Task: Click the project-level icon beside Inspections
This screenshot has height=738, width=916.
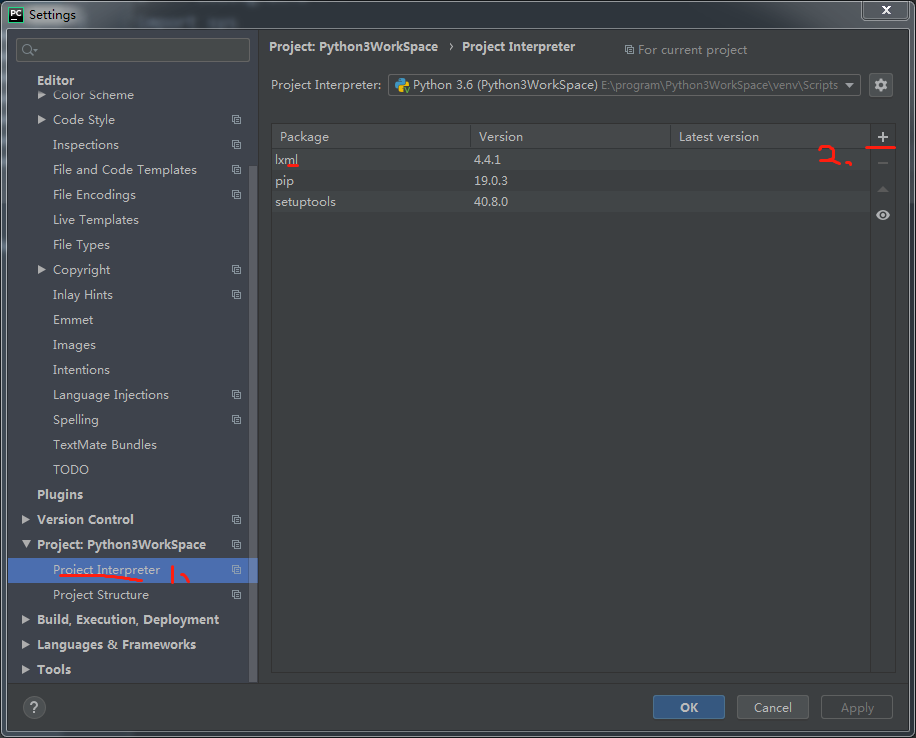Action: click(x=236, y=144)
